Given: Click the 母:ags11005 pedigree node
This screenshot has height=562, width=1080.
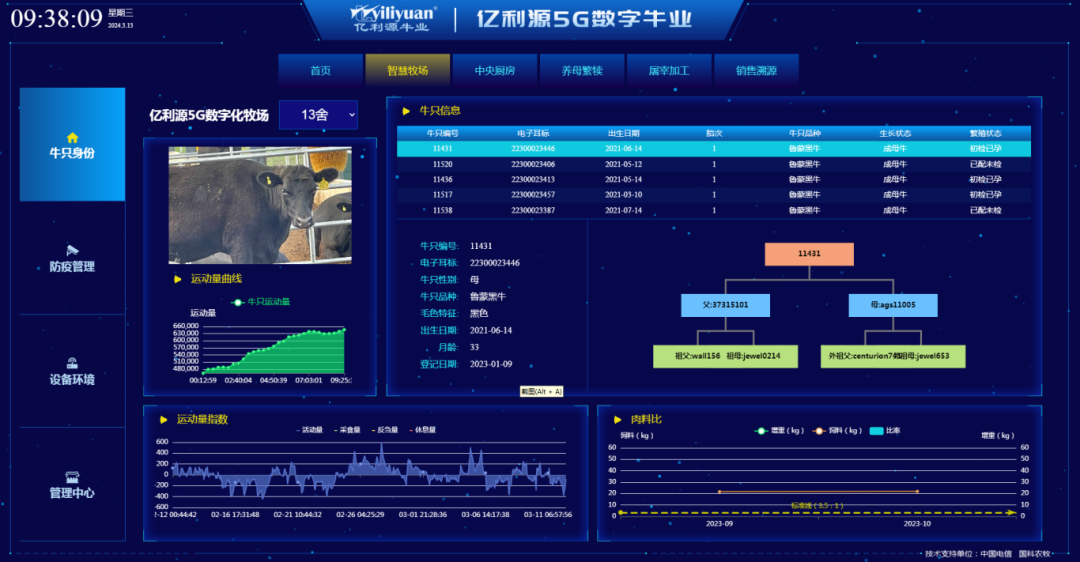Looking at the screenshot, I should (893, 305).
